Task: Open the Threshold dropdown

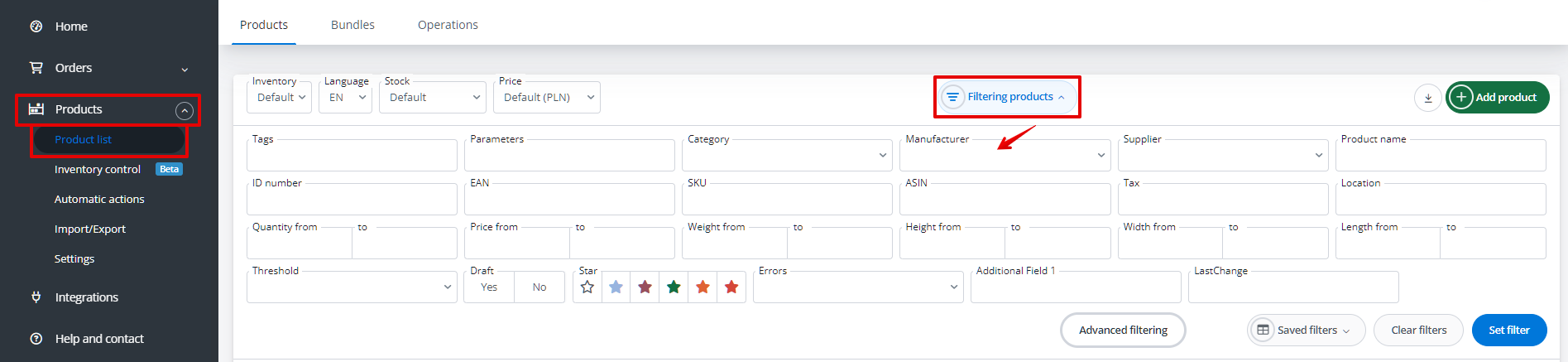Action: pos(352,287)
